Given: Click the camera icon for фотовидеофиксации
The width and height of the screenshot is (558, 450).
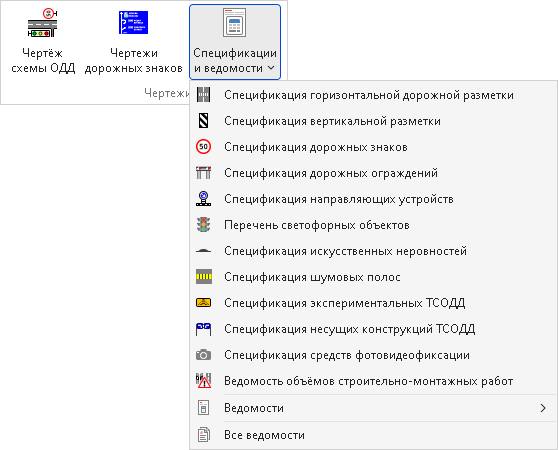Looking at the screenshot, I should point(204,355).
